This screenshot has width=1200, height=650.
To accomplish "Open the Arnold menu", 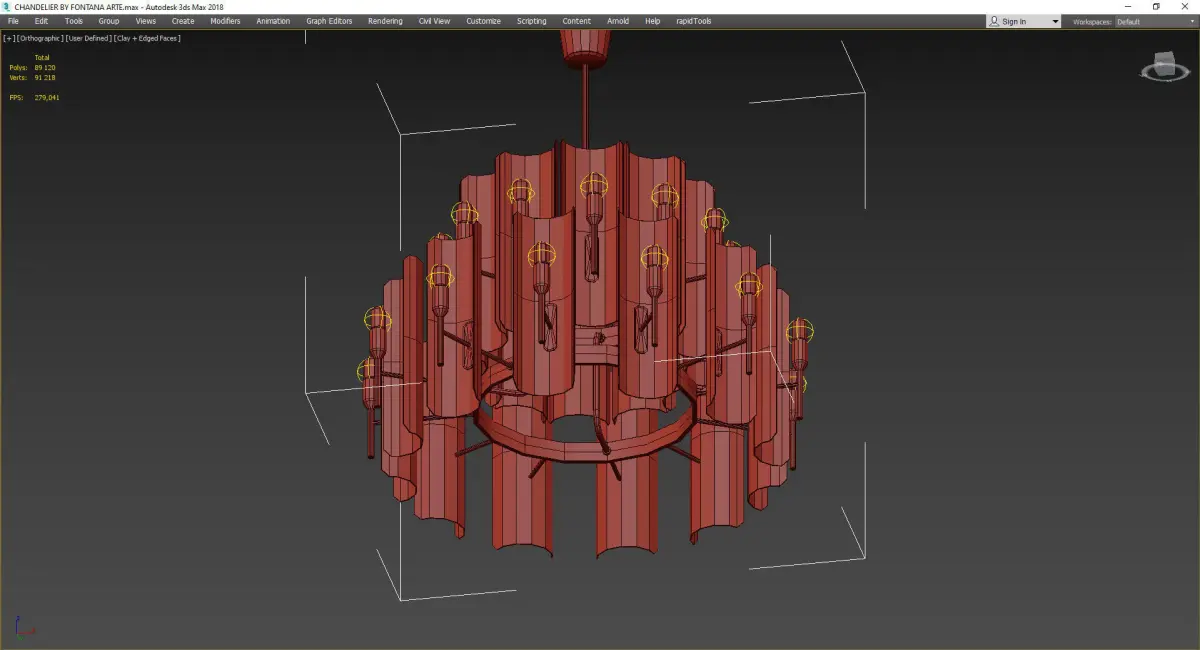I will [618, 21].
